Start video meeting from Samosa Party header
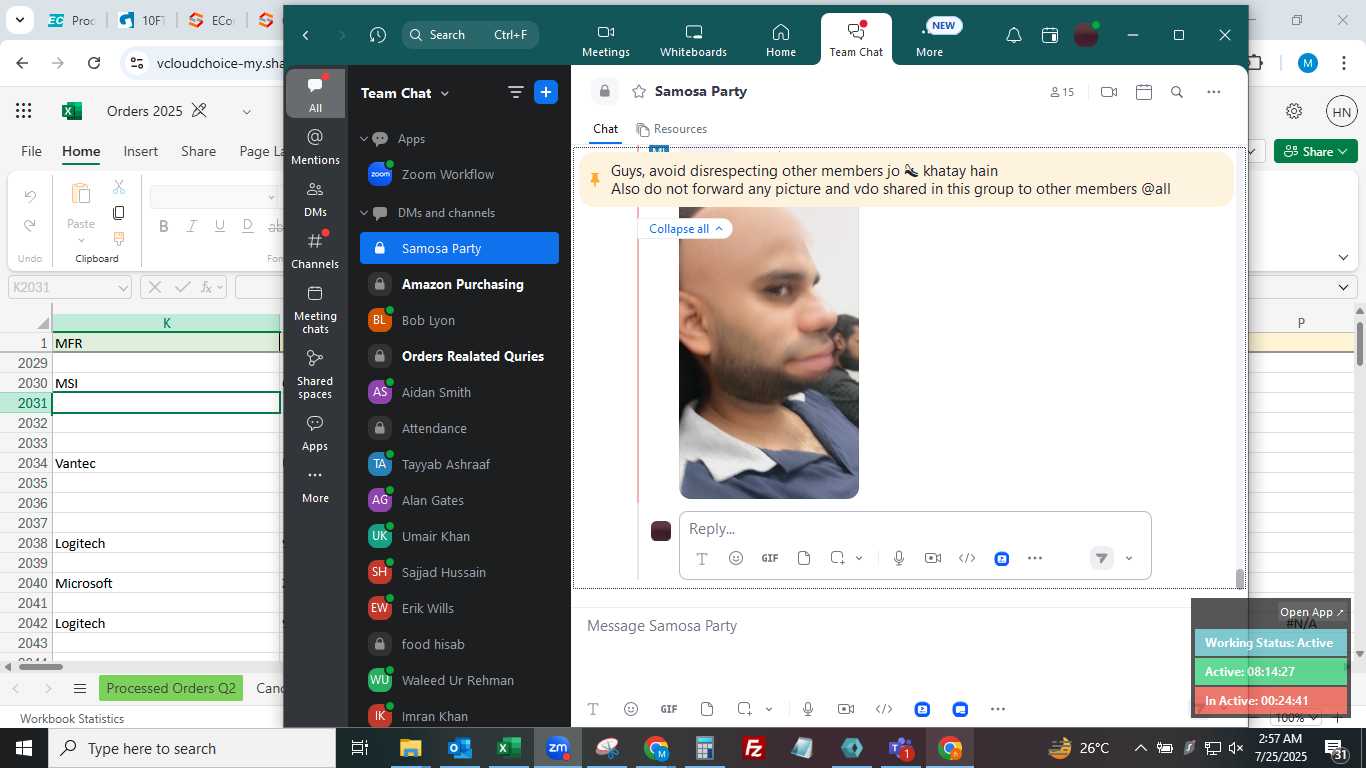The height and width of the screenshot is (768, 1366). point(1108,92)
